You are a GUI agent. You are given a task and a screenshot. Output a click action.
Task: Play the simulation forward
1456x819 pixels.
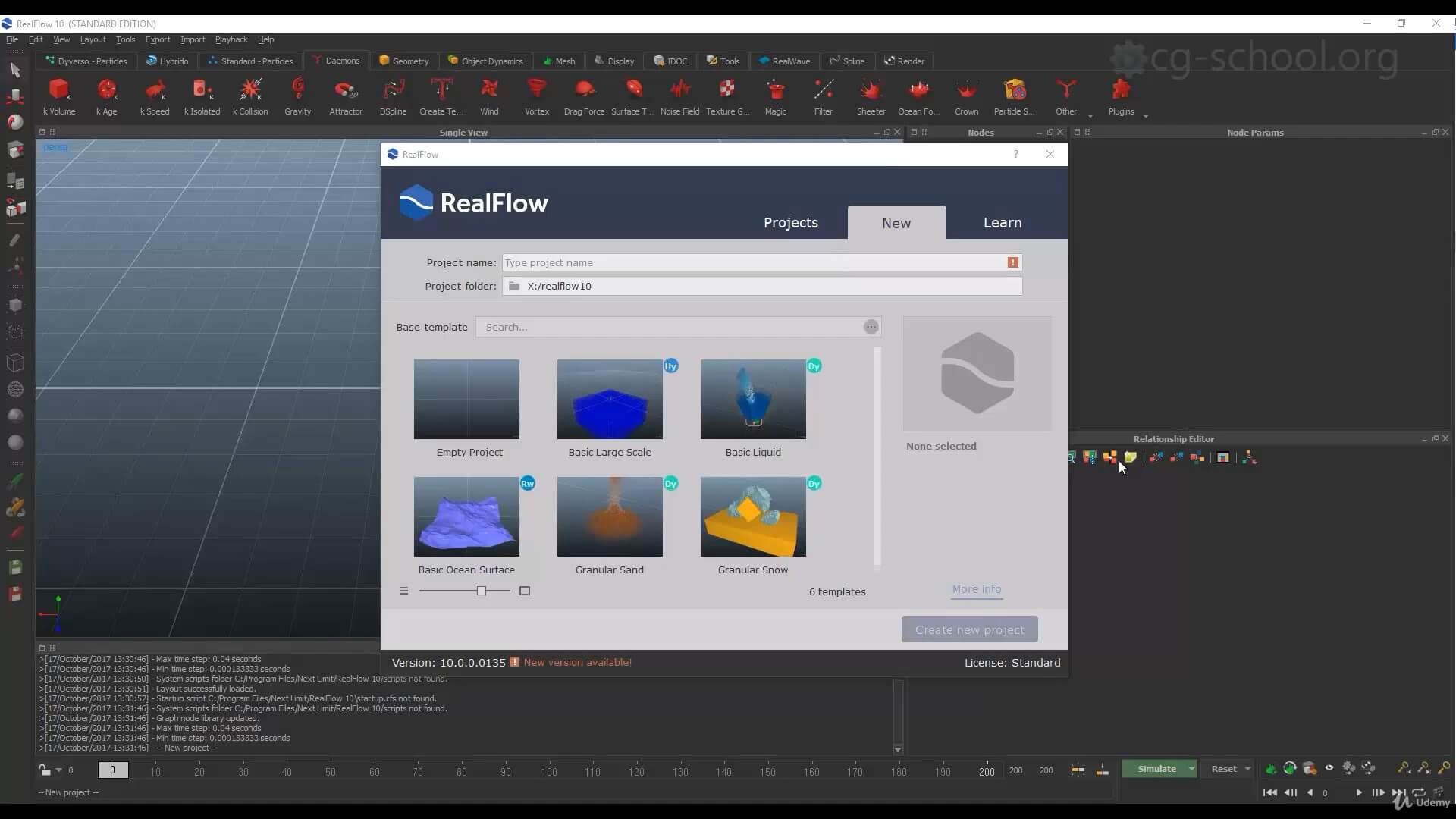[1358, 792]
